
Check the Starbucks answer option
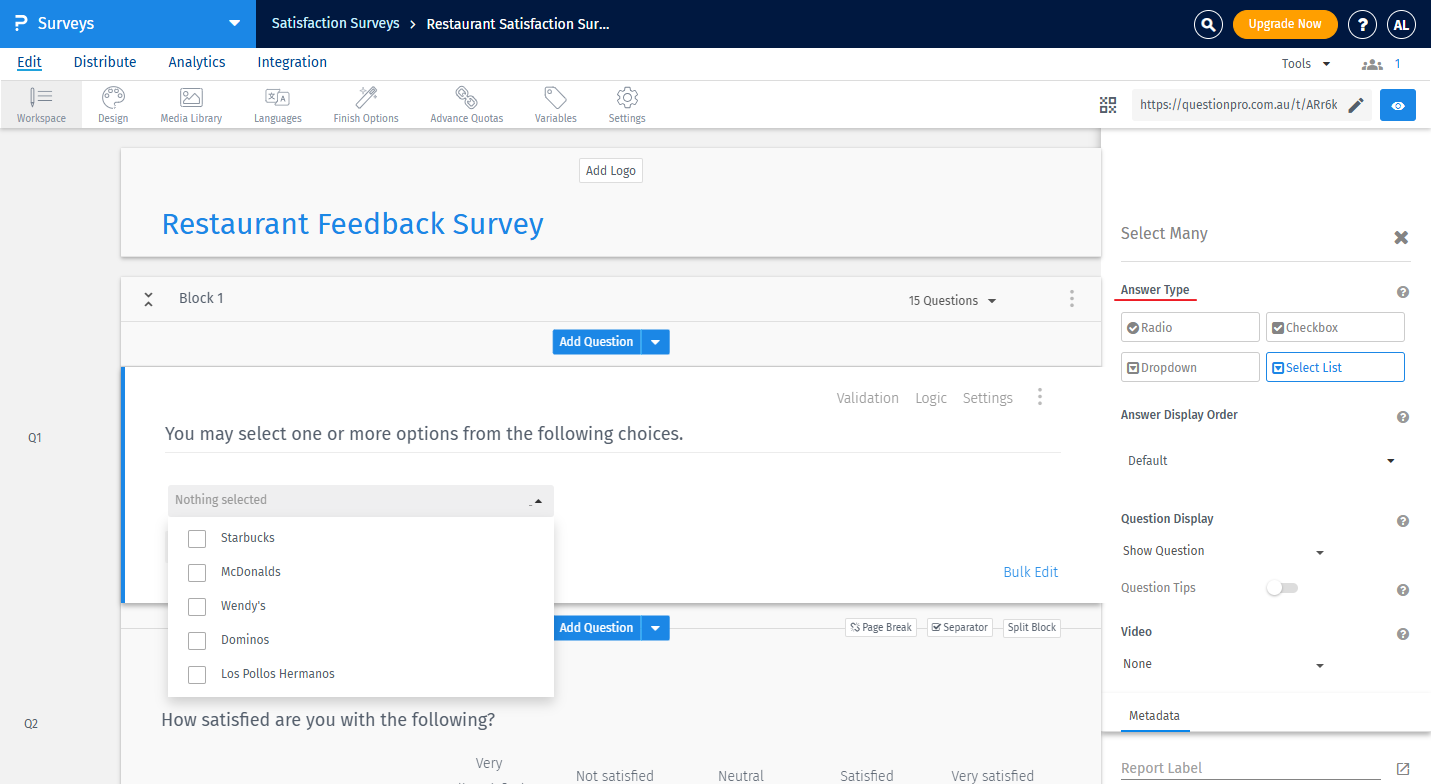tap(197, 538)
